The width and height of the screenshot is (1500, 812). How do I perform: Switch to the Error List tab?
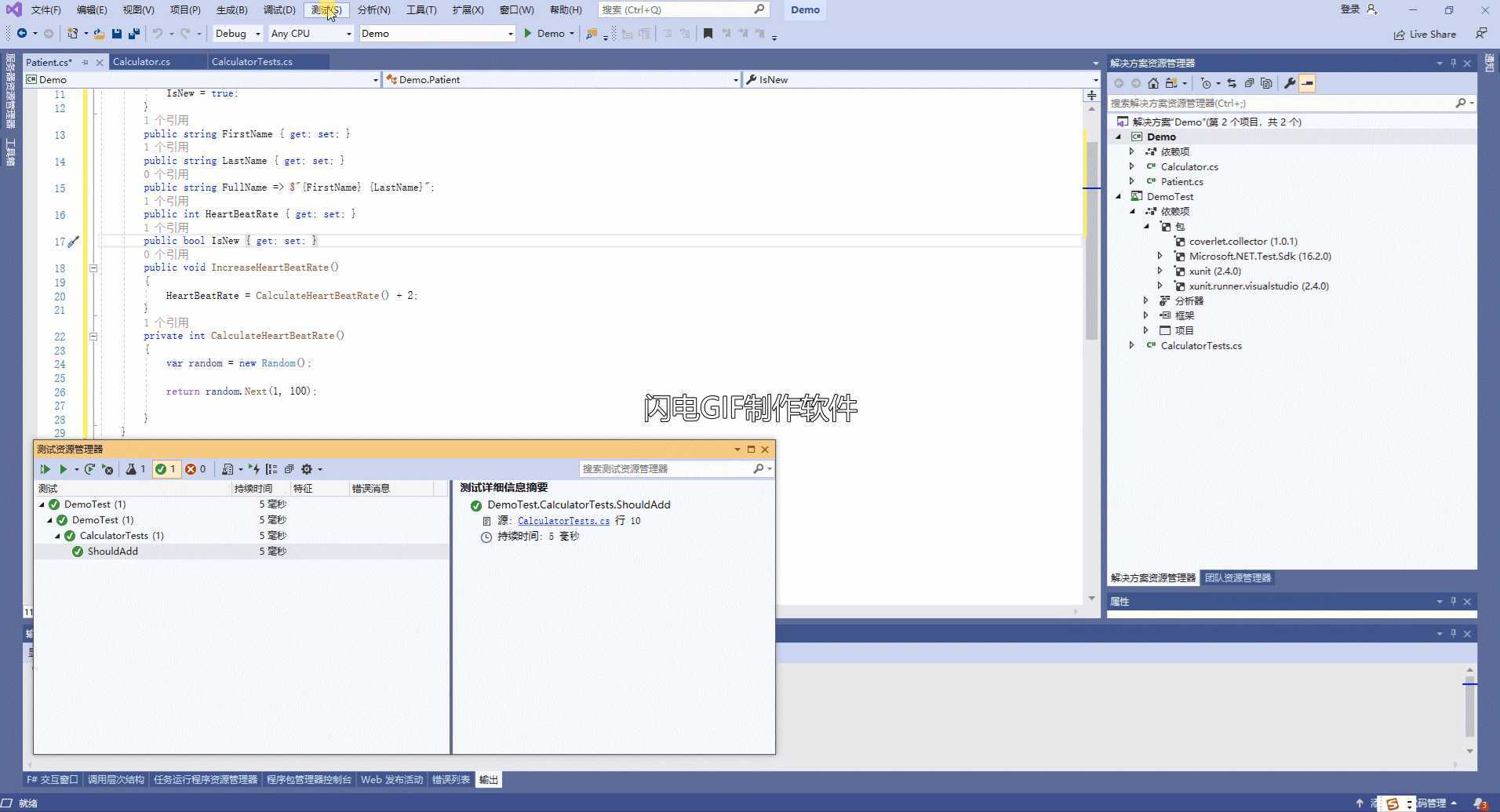click(x=451, y=780)
